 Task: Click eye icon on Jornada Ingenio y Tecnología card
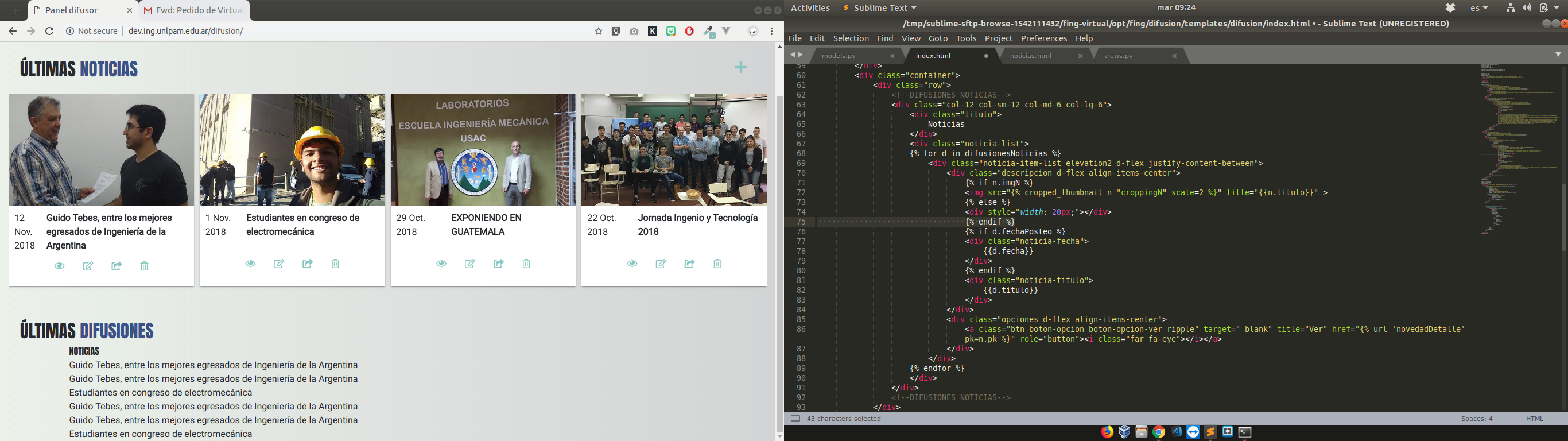coord(632,264)
